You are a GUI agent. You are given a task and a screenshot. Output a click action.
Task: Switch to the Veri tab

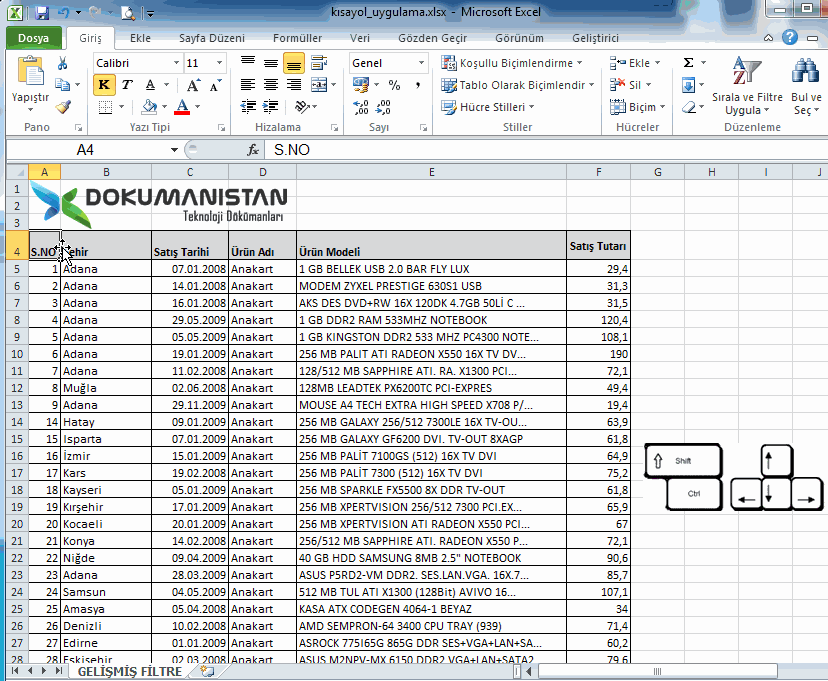(x=360, y=38)
